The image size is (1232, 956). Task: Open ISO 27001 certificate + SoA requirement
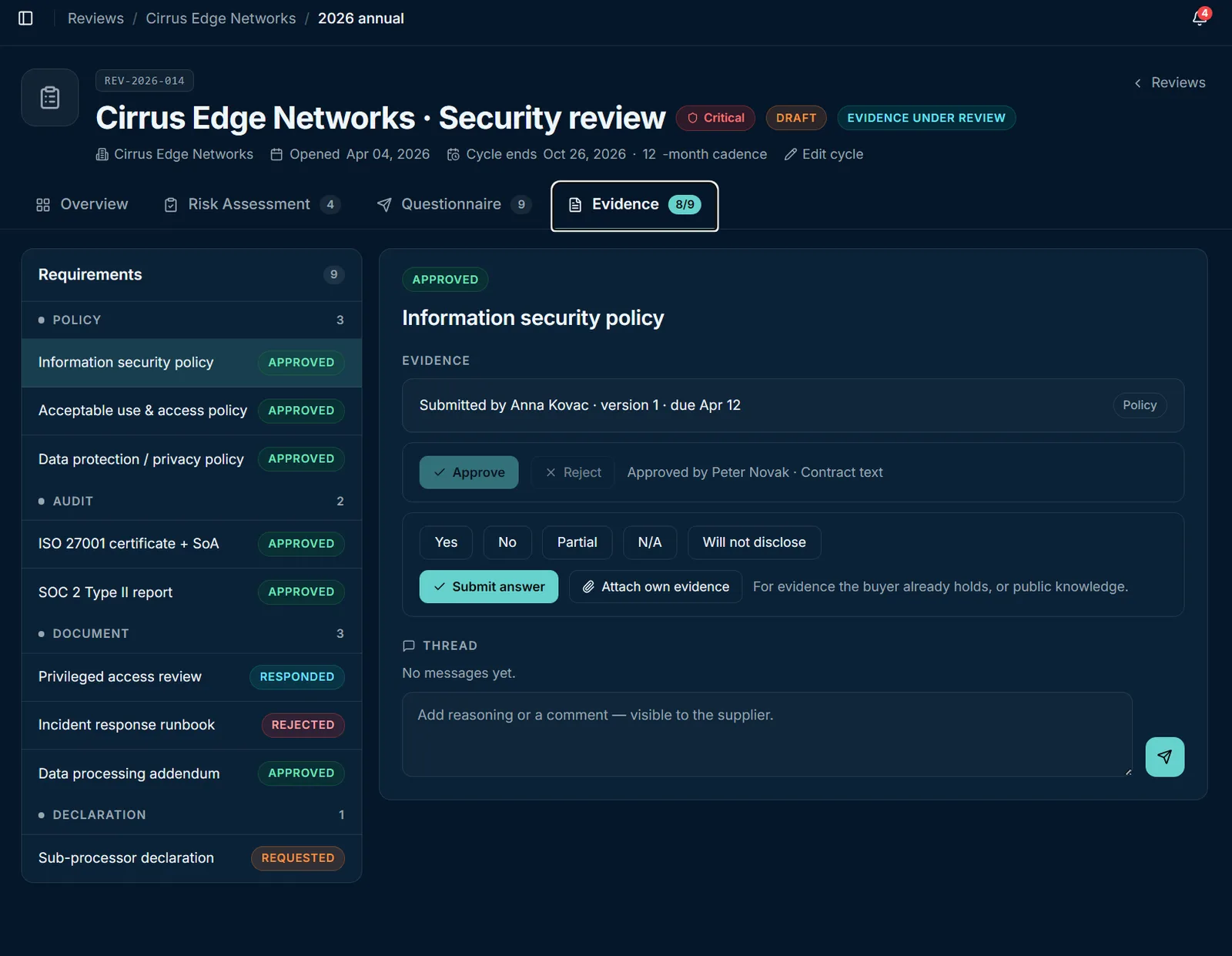point(192,544)
